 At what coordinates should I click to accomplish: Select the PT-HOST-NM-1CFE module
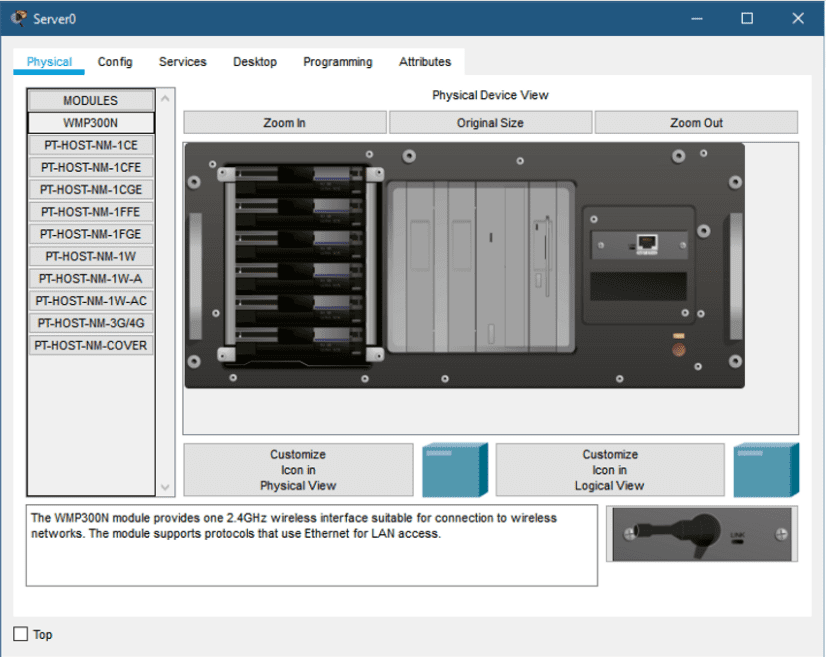point(91,167)
